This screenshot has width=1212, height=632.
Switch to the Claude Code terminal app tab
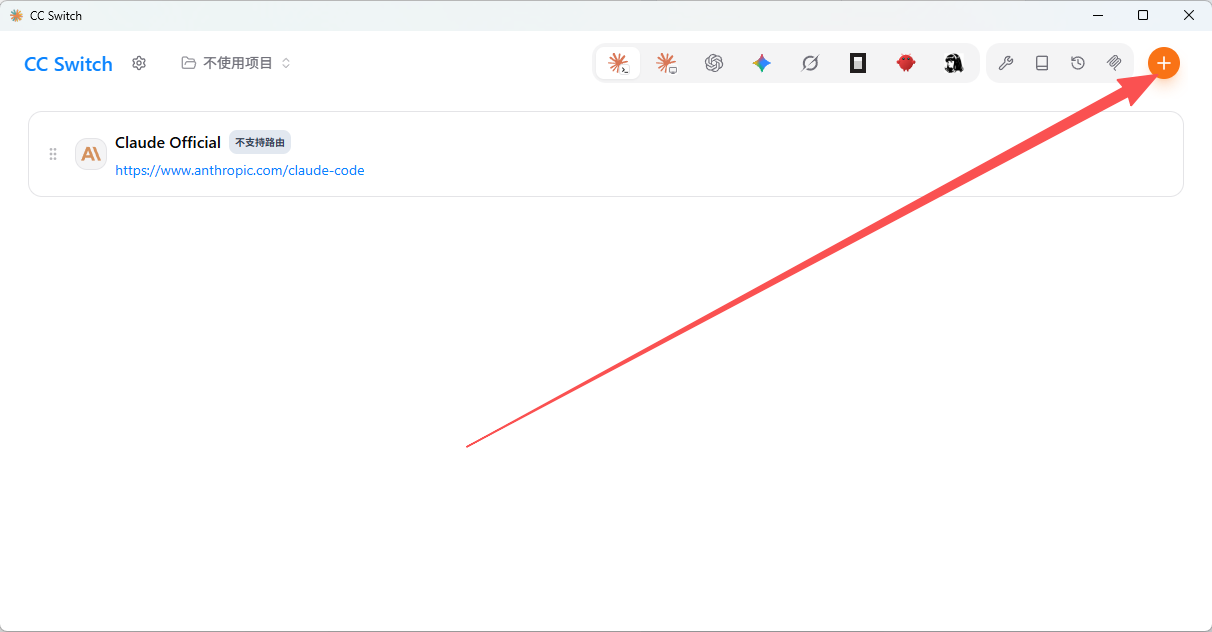point(618,63)
